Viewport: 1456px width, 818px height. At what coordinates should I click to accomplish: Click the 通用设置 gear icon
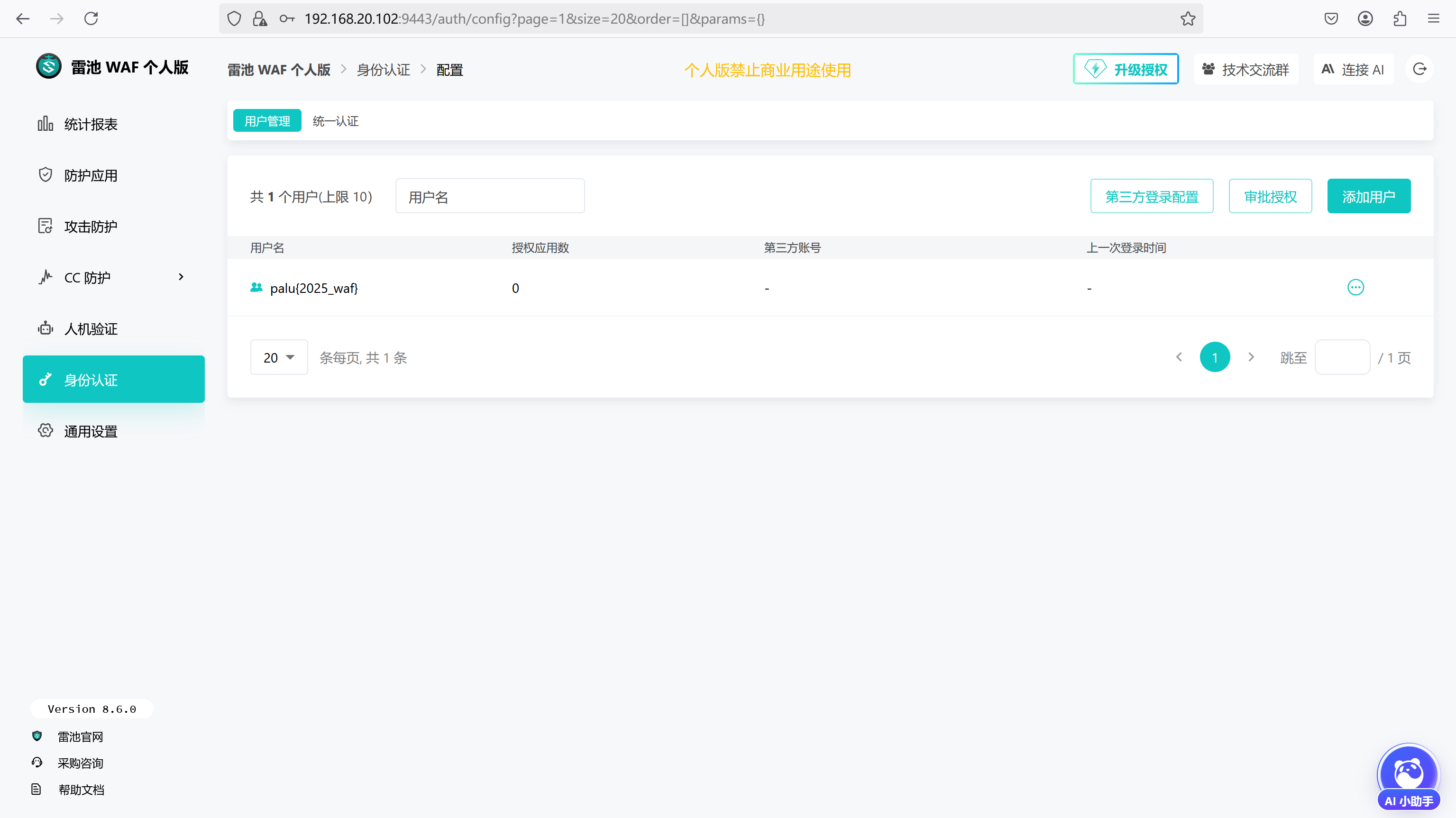(x=45, y=430)
